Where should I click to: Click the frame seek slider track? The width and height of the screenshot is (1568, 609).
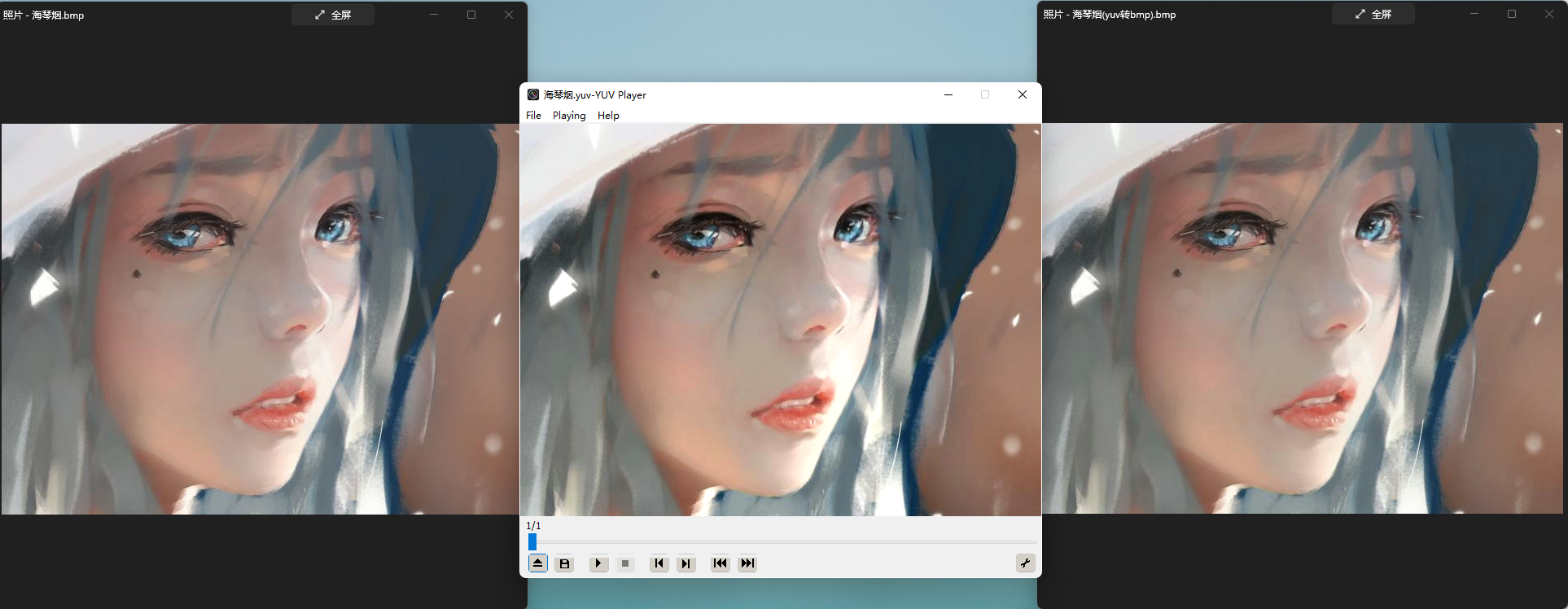[x=782, y=542]
